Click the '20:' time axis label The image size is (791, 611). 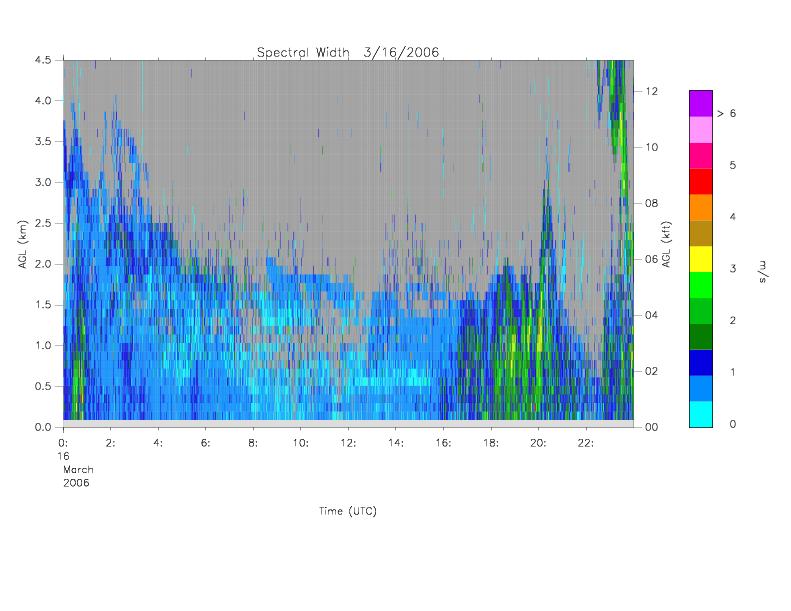coord(538,443)
